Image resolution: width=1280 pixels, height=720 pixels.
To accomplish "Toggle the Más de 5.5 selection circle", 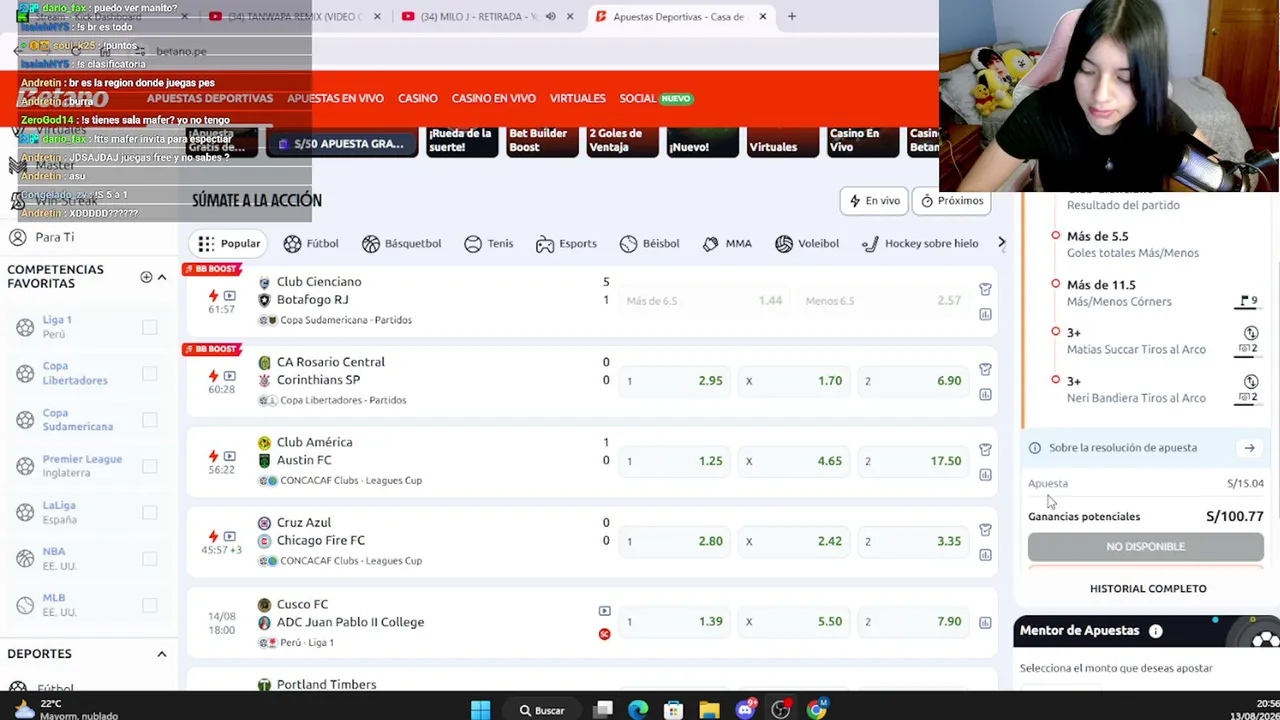I will pos(1055,236).
